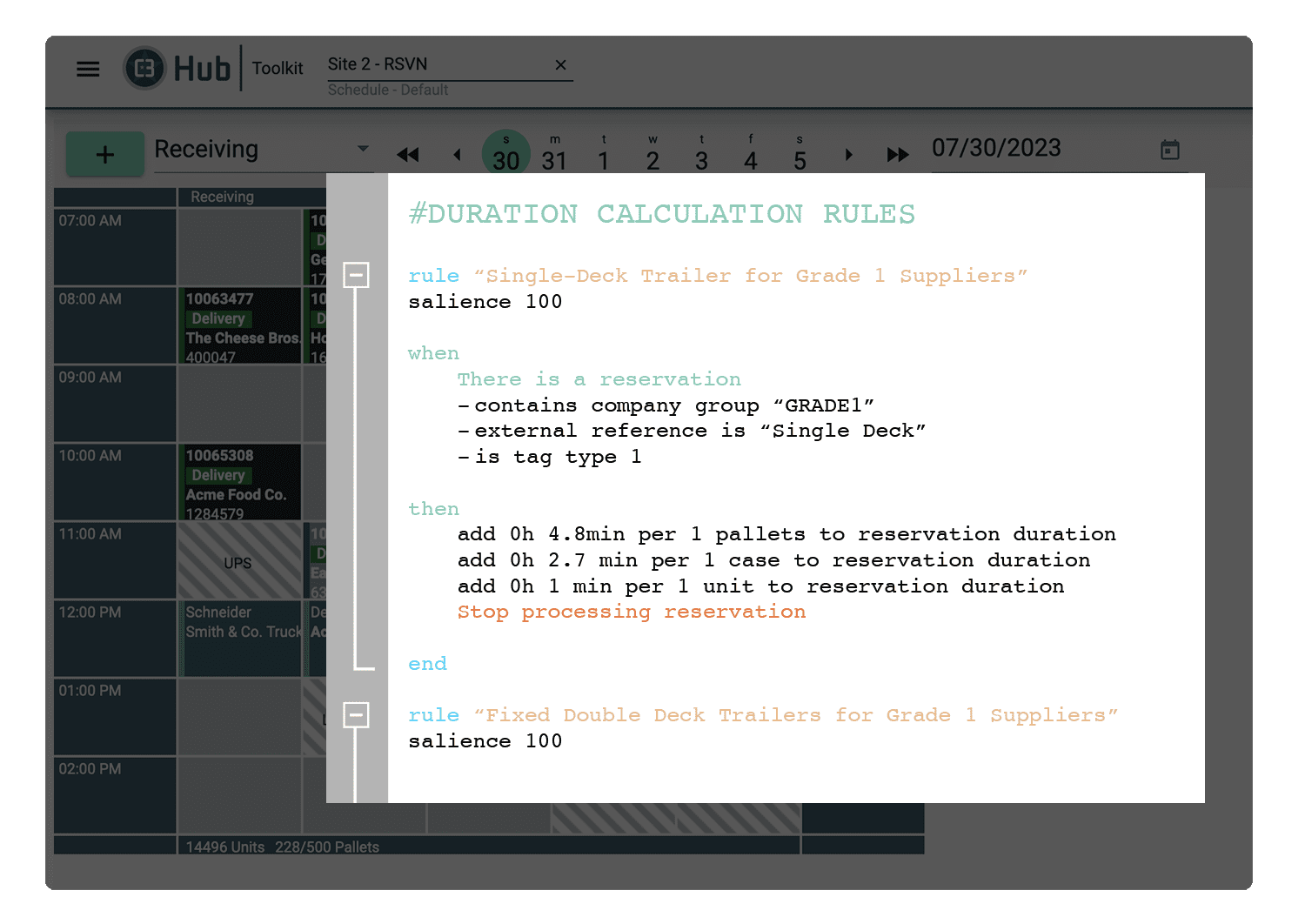The image size is (1305, 924).
Task: Collapse the Fixed Double Deck rule block
Action: (356, 715)
